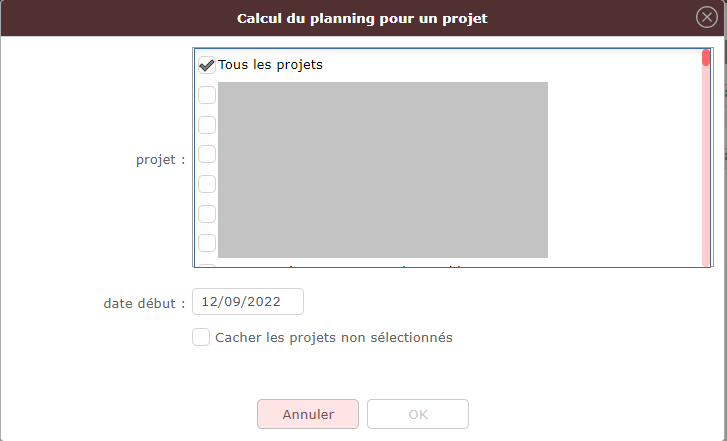The image size is (727, 441).
Task: Enable the fourth unchecked project checkbox
Action: [x=207, y=184]
